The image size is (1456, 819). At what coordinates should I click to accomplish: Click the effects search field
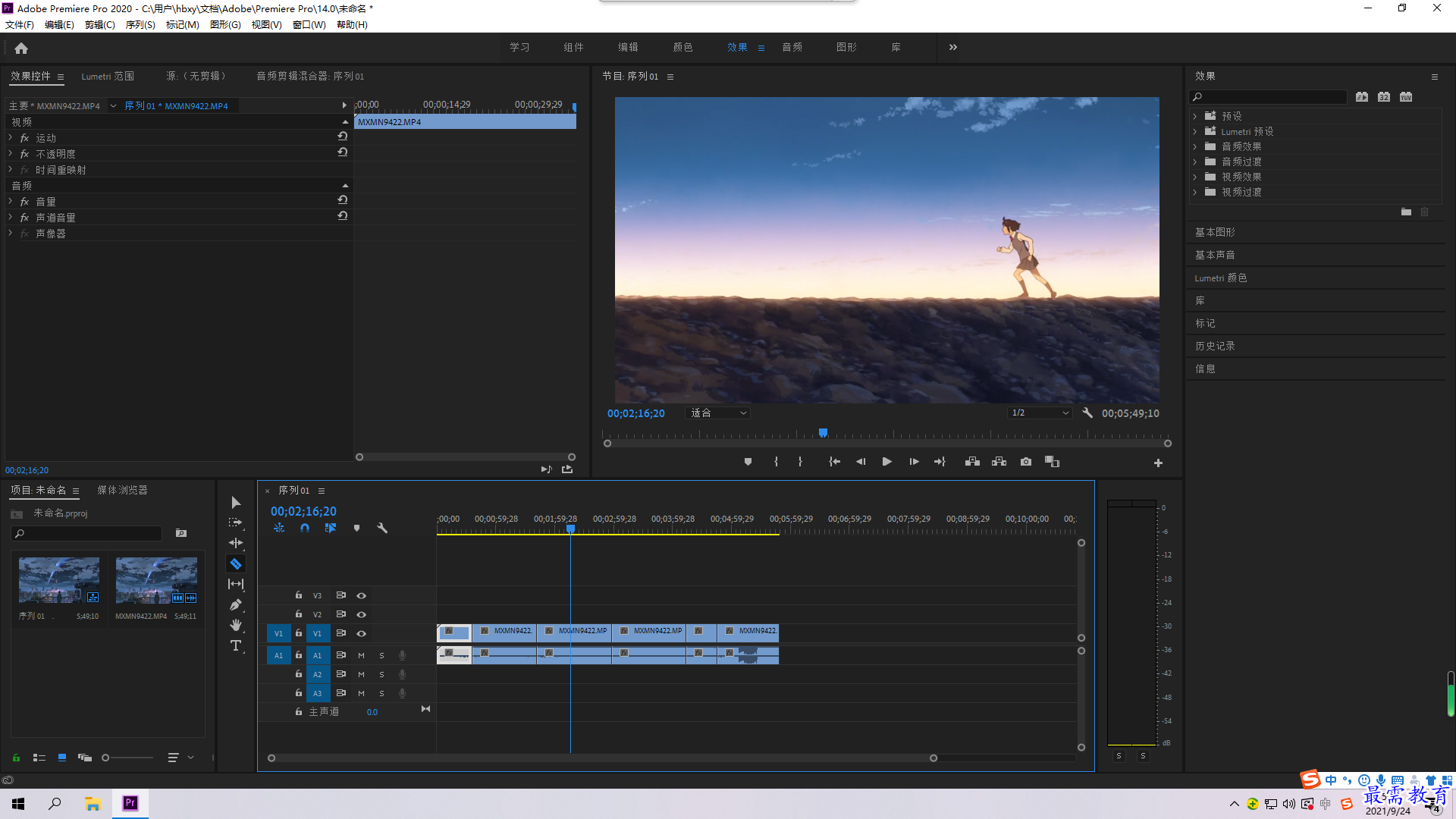tap(1268, 97)
